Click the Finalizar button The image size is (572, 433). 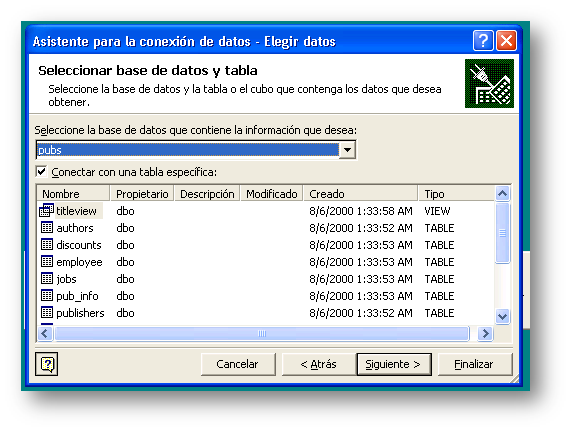[474, 364]
